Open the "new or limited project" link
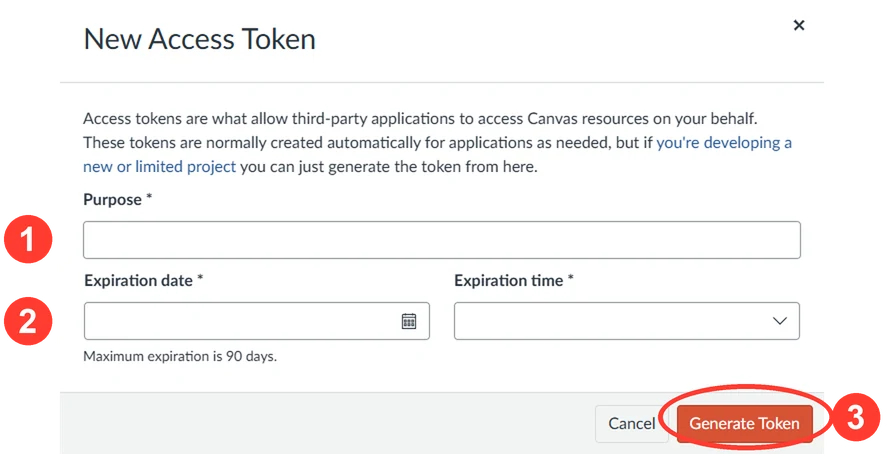 click(160, 167)
